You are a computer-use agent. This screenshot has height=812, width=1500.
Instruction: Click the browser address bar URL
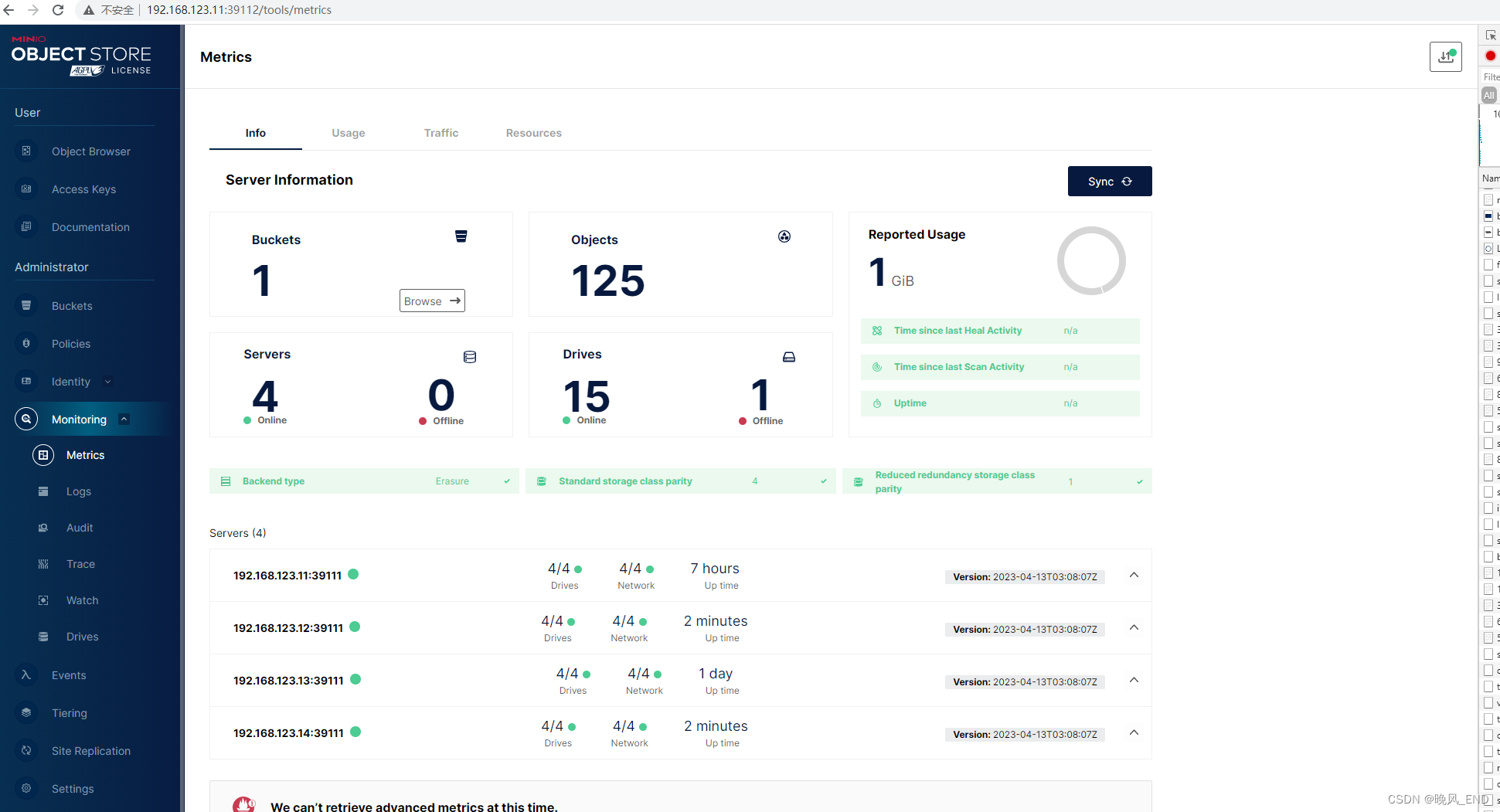[239, 10]
